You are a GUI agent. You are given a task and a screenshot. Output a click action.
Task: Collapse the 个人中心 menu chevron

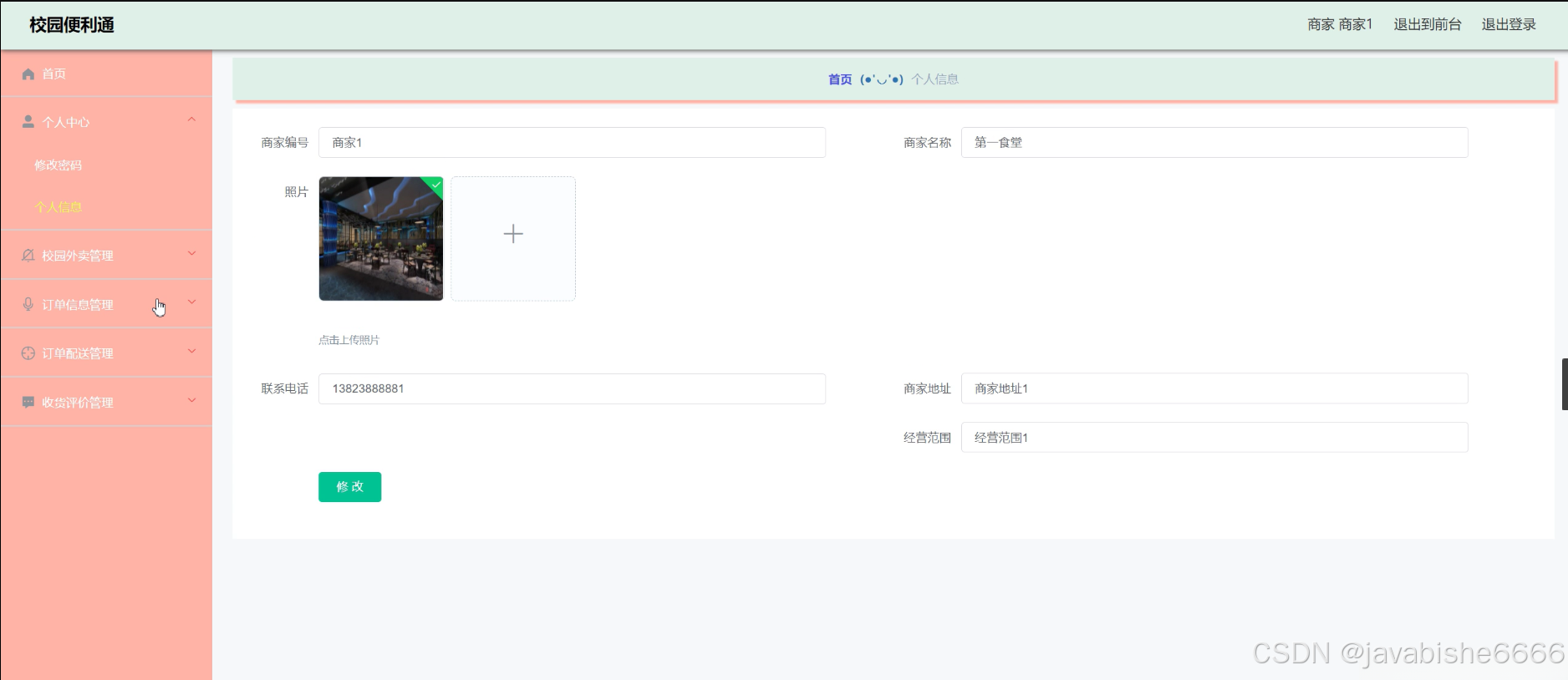191,120
